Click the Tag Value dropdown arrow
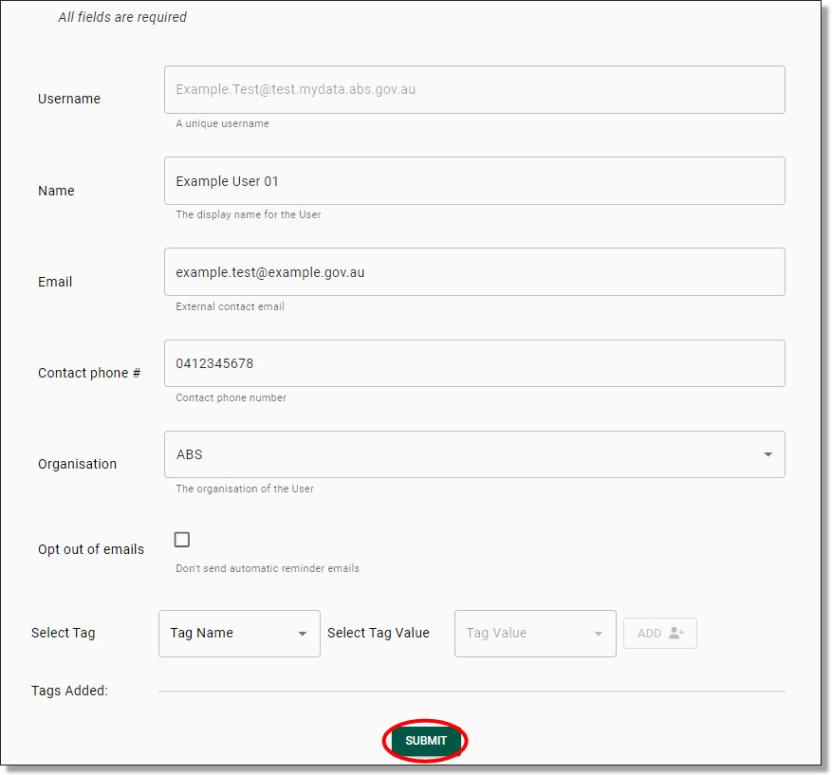 [597, 632]
